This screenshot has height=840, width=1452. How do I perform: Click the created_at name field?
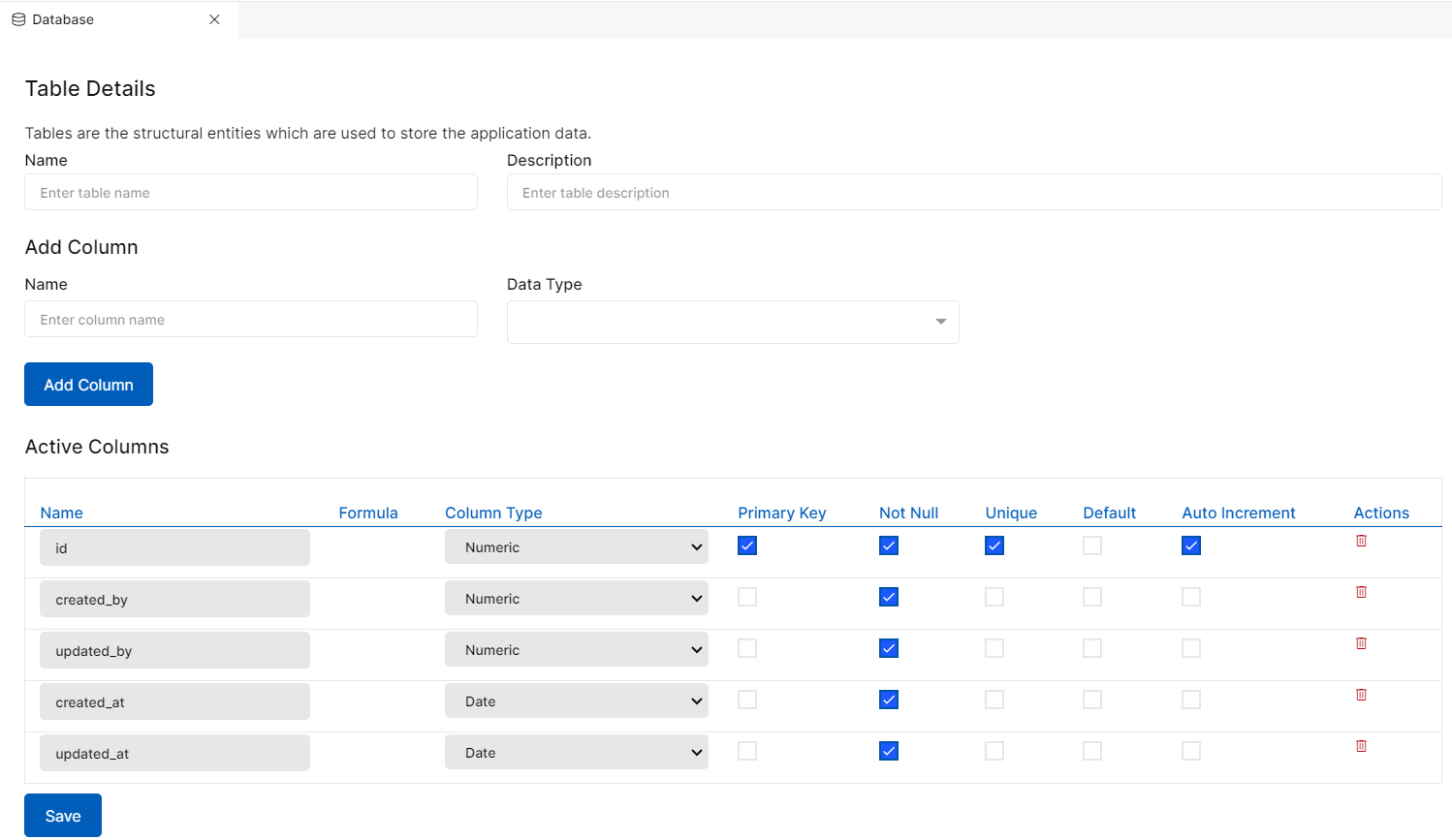tap(174, 701)
